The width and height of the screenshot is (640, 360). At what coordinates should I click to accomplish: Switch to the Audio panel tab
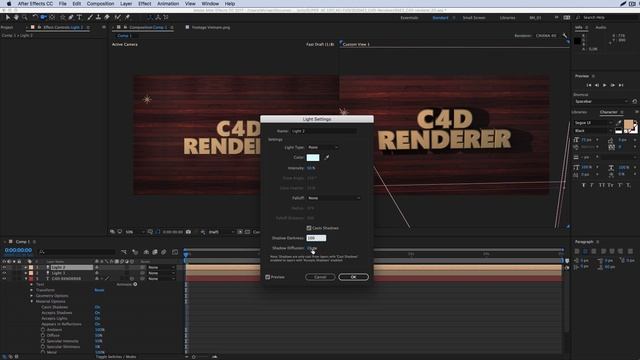coord(601,27)
